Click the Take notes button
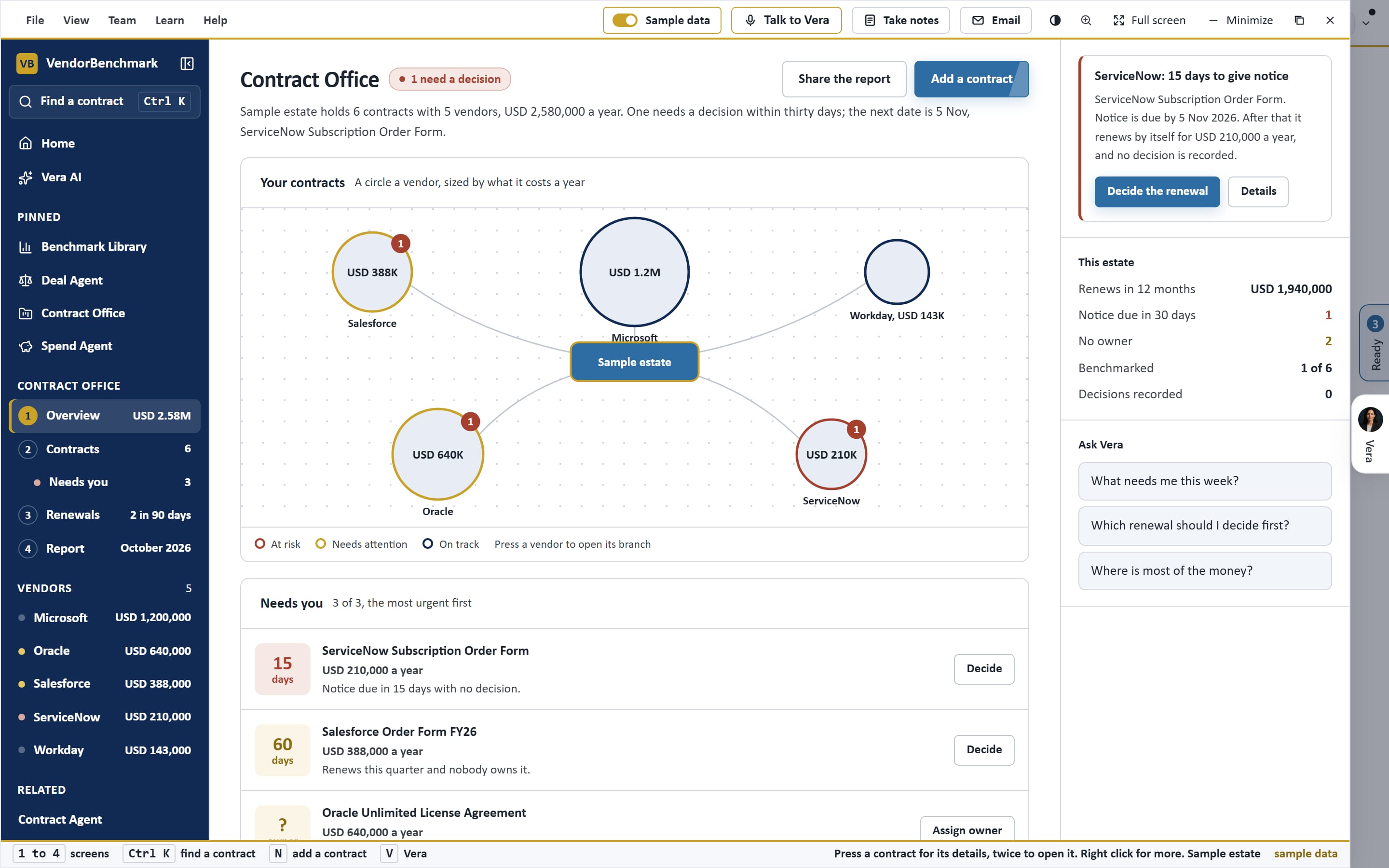The image size is (1389, 868). (900, 20)
